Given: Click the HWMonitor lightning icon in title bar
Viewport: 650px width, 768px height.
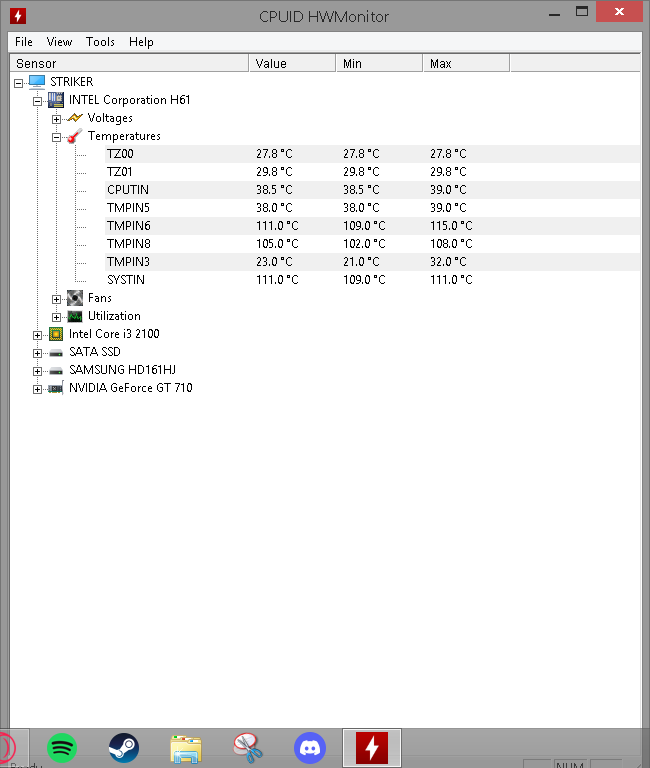Looking at the screenshot, I should pos(18,16).
